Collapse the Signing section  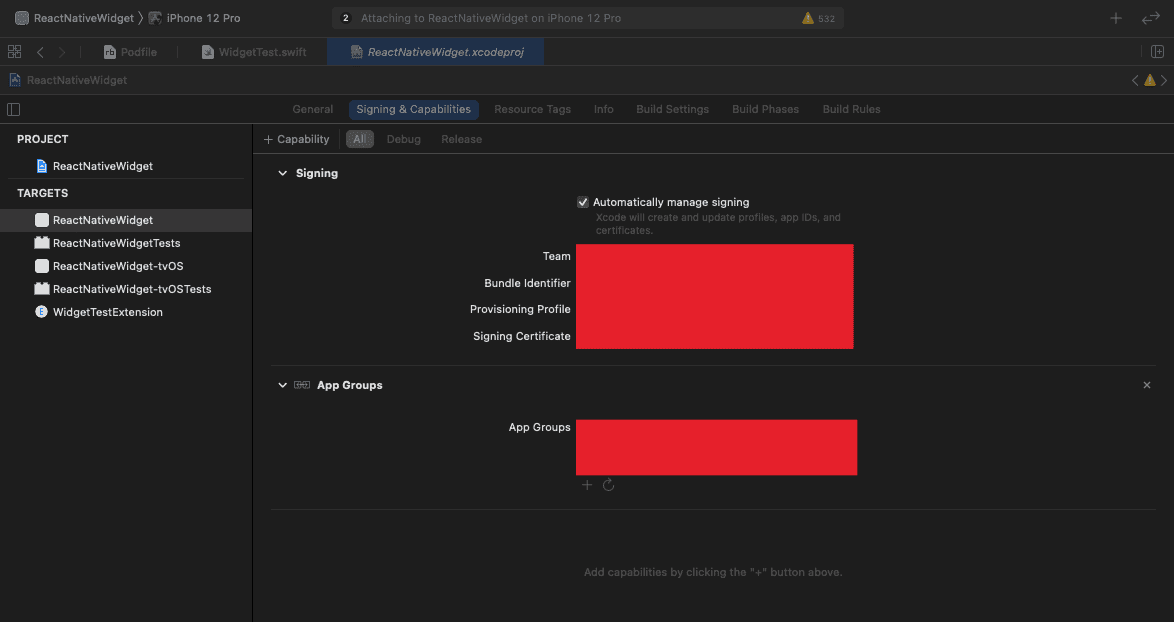[283, 173]
